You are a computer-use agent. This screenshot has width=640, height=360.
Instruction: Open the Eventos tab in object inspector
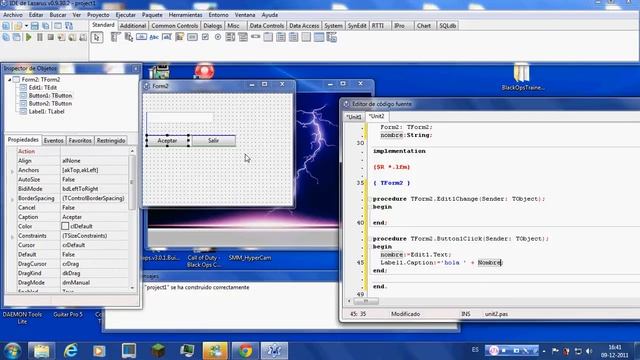click(53, 140)
